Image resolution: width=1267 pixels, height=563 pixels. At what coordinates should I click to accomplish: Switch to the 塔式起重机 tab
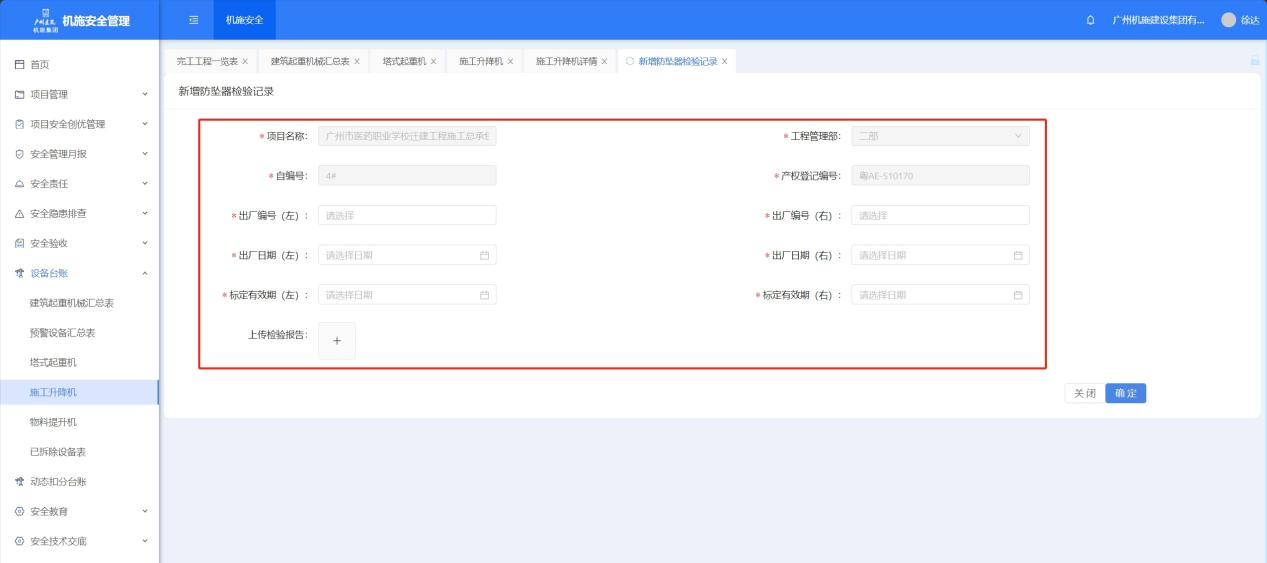point(404,61)
